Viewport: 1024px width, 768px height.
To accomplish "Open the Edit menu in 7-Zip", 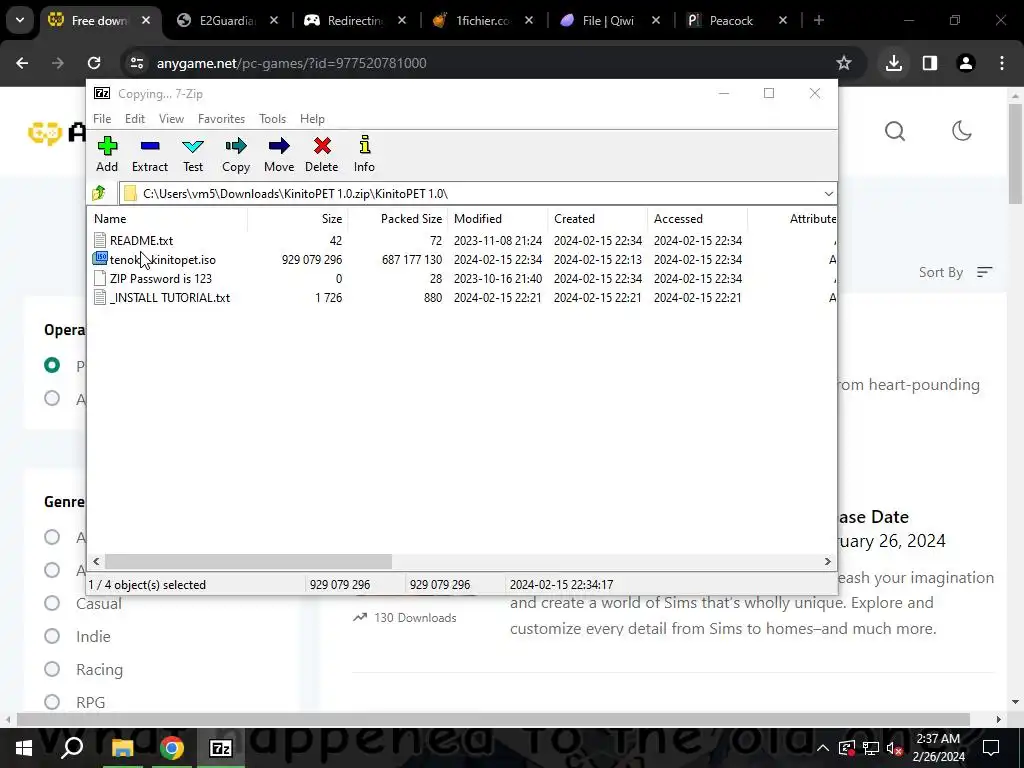I will (x=135, y=118).
